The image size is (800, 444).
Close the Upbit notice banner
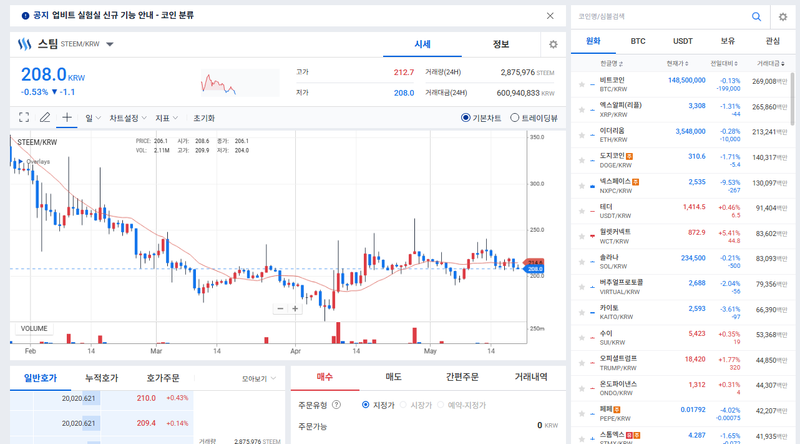(x=550, y=16)
